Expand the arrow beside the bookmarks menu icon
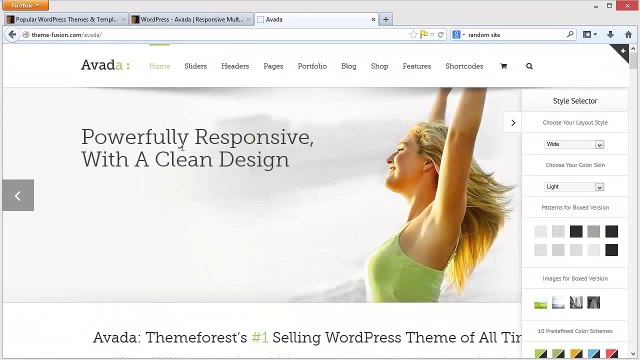 tap(595, 35)
